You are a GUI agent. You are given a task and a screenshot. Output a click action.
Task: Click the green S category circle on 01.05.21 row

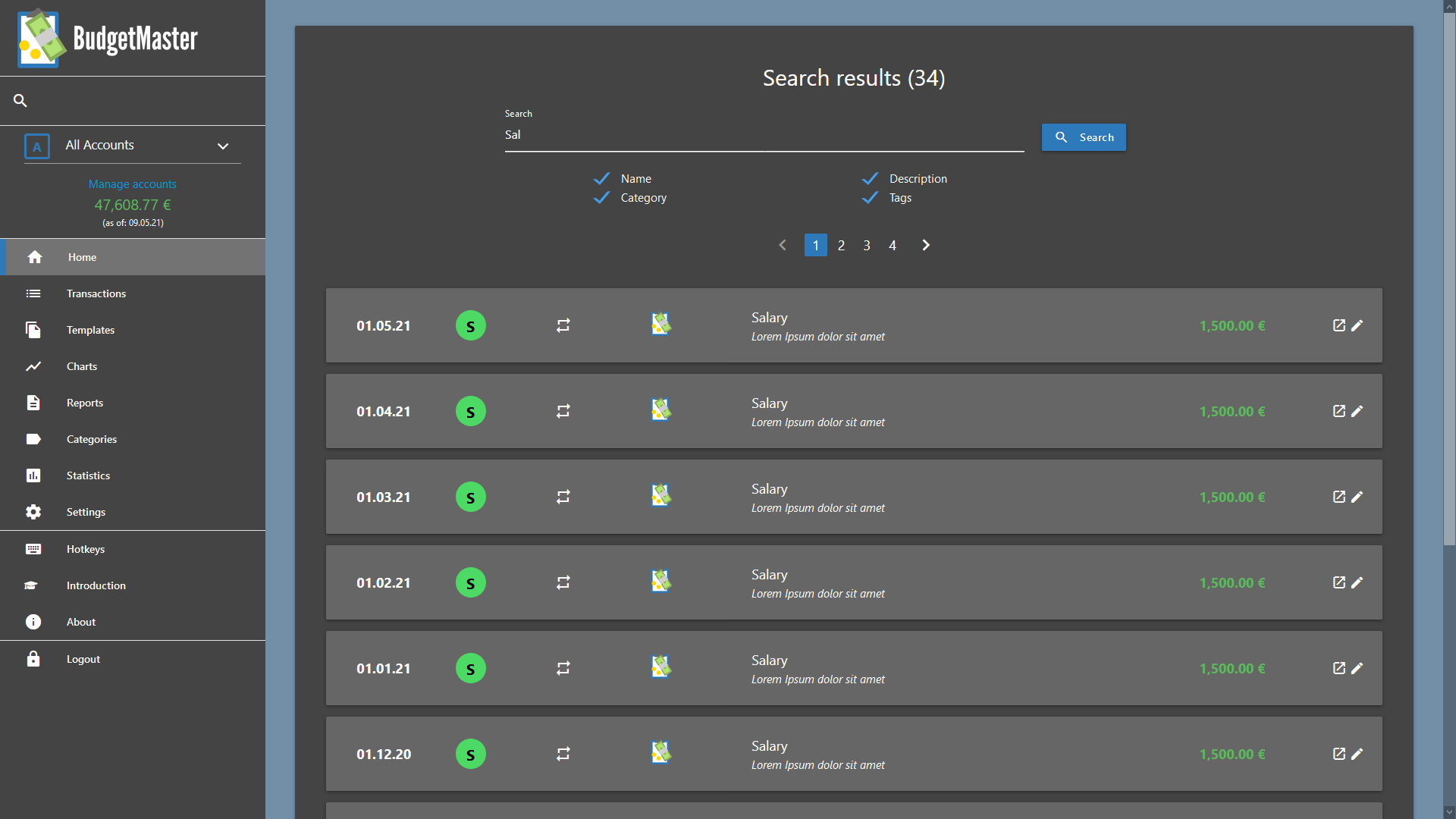point(471,325)
